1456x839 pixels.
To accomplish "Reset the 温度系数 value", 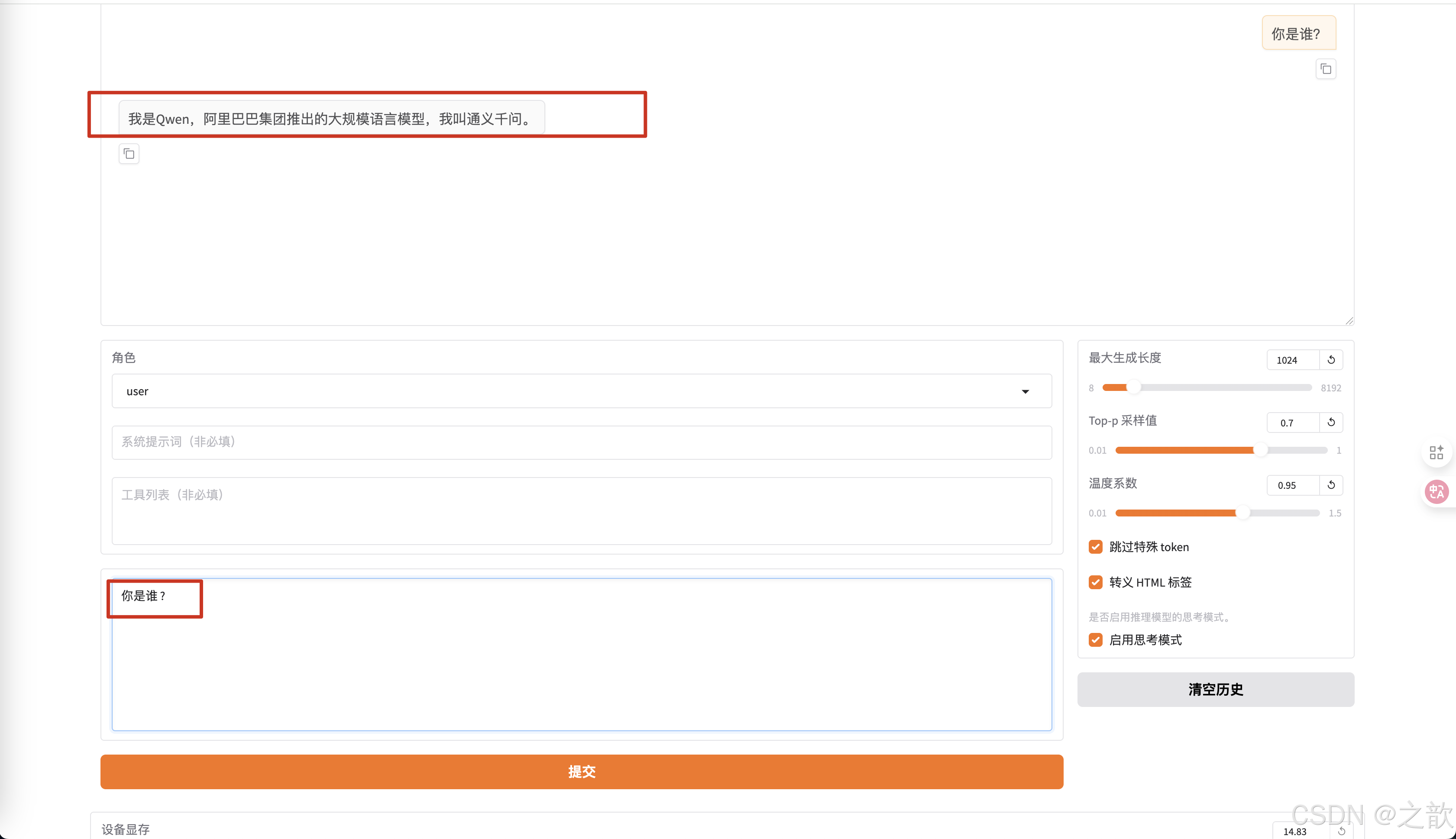I will [1331, 485].
